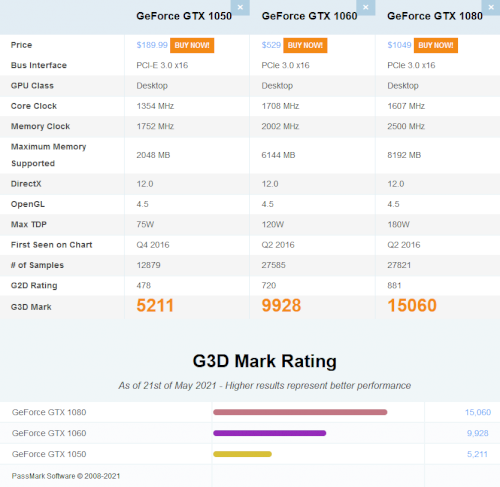Click BUY NOW for GTX 1050
Screen dimensions: 500x487
pyautogui.click(x=192, y=45)
